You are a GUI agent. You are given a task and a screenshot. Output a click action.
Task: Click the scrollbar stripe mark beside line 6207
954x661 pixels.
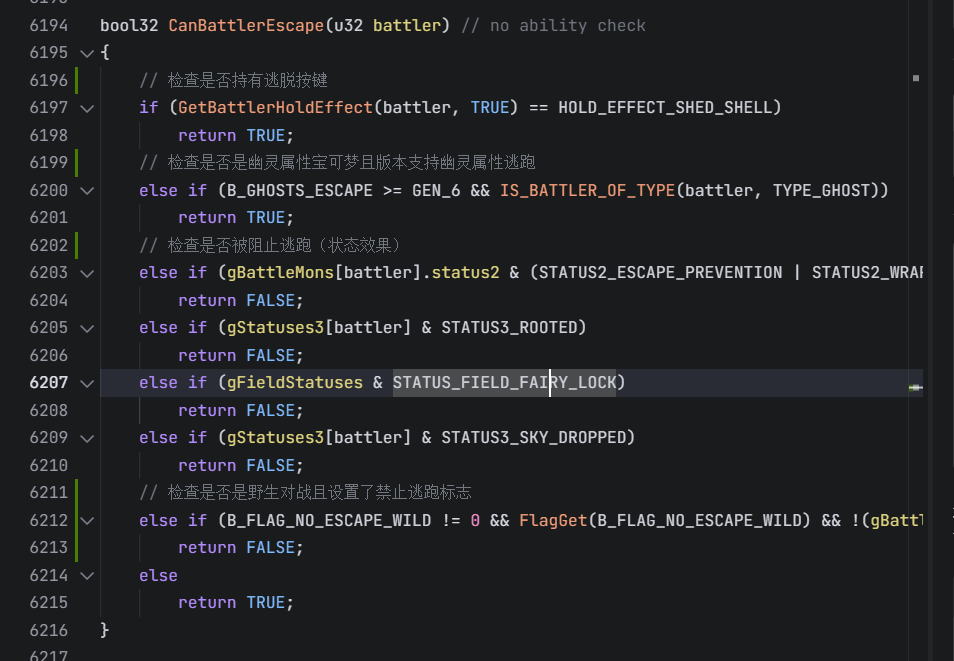[x=914, y=386]
